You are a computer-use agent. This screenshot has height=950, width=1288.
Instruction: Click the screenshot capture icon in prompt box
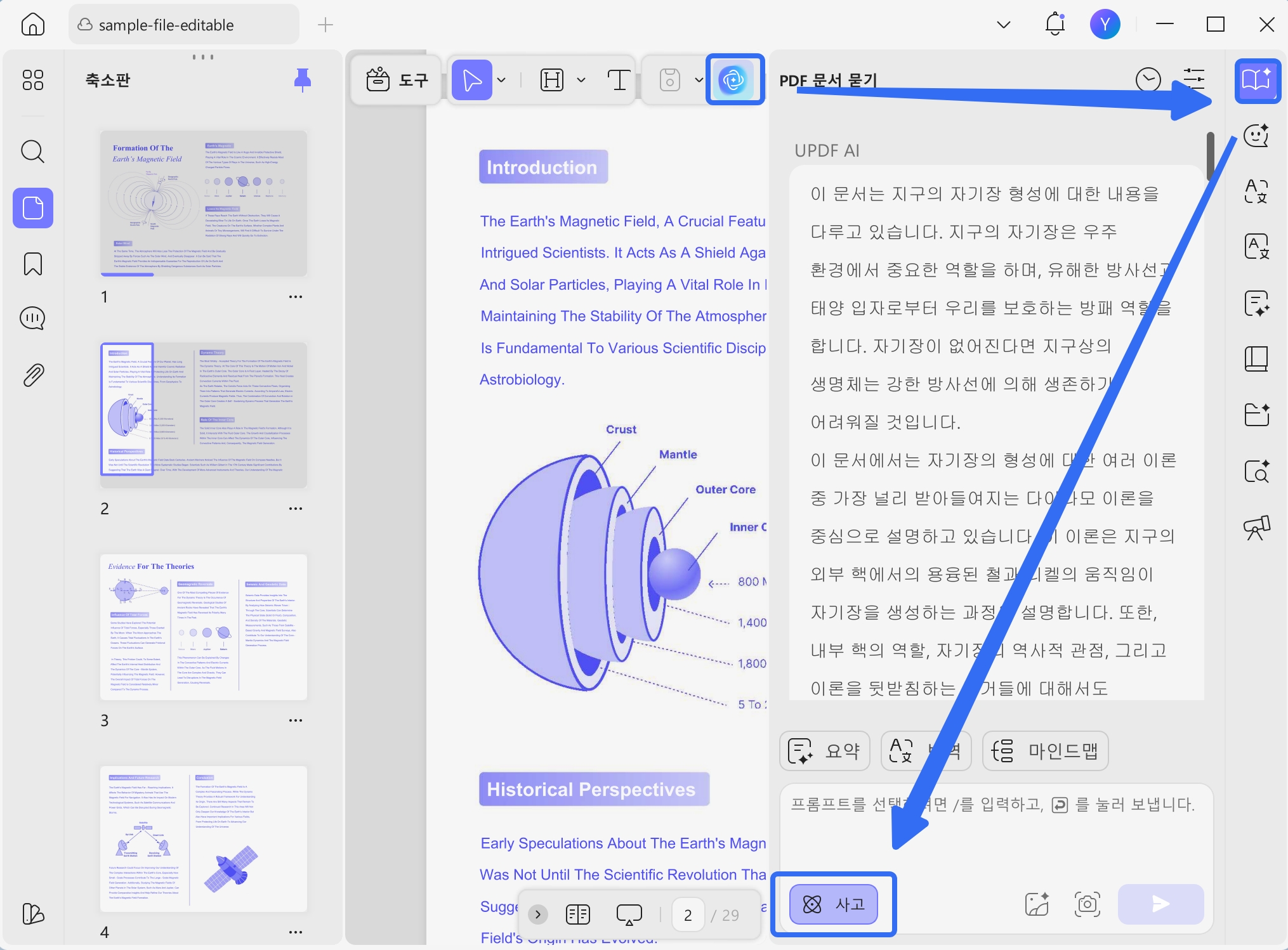(1087, 904)
